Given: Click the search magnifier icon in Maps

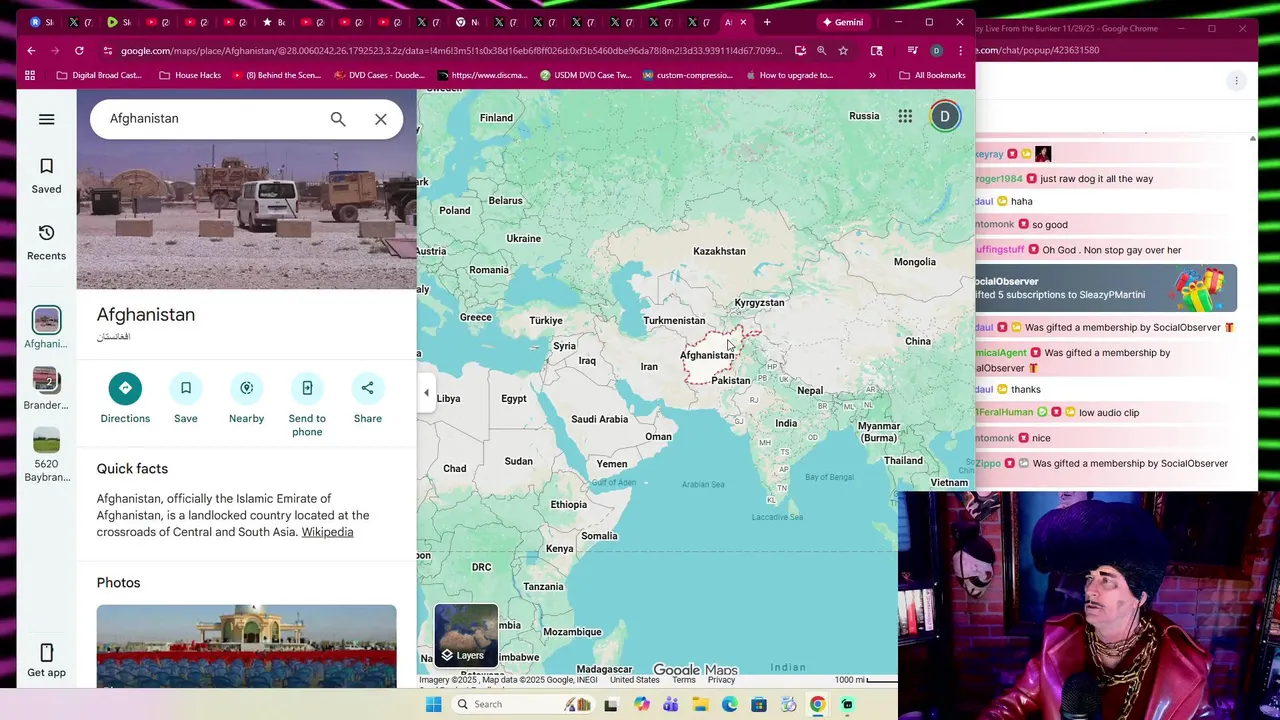Looking at the screenshot, I should point(338,119).
